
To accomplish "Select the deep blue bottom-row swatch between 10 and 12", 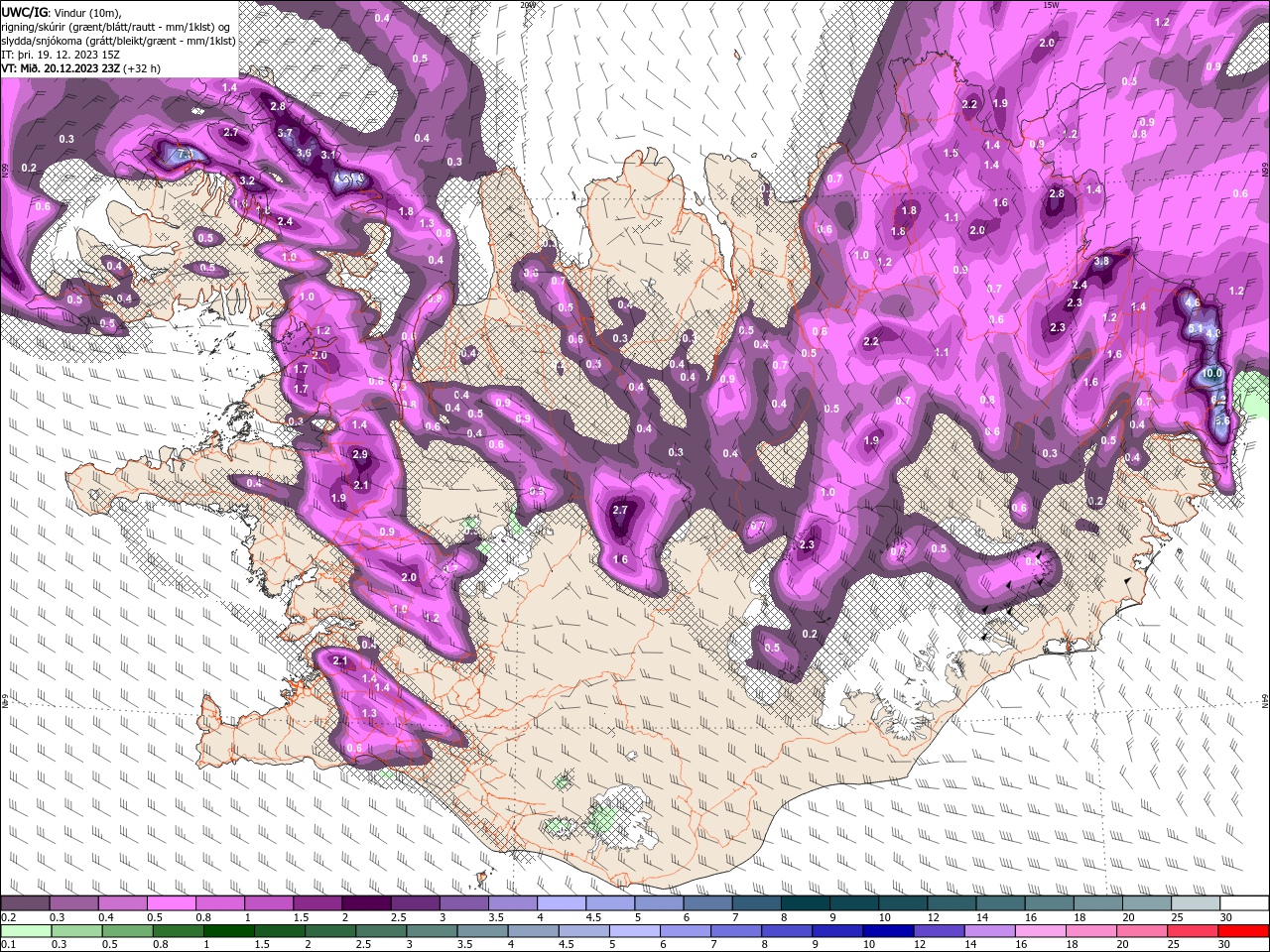I will (x=887, y=930).
